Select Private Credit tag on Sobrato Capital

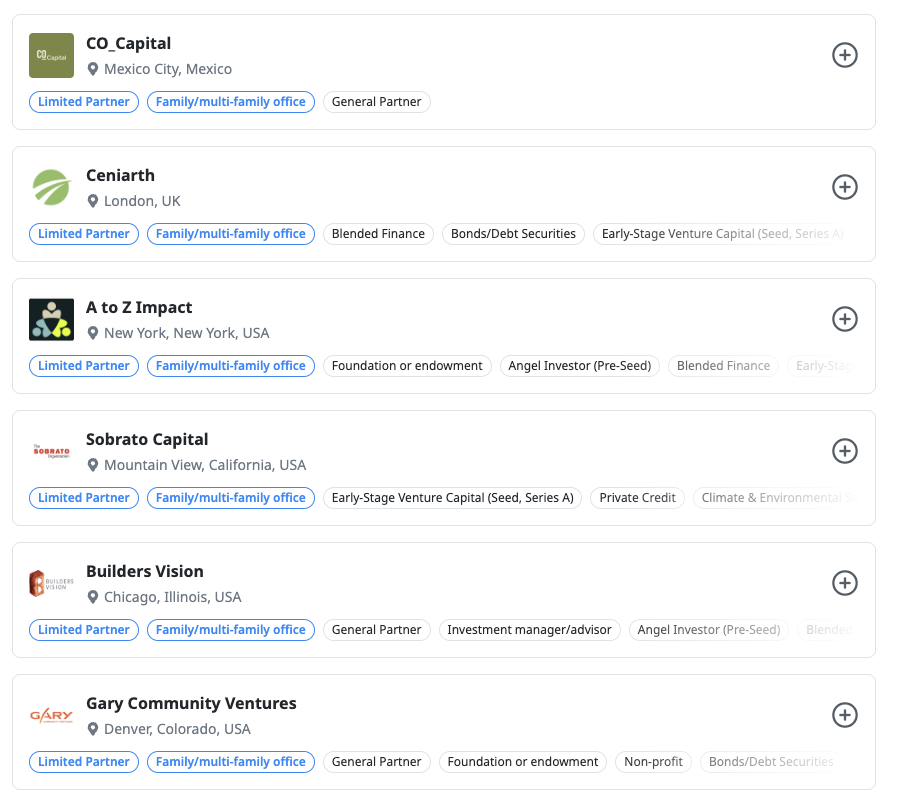[x=638, y=498]
